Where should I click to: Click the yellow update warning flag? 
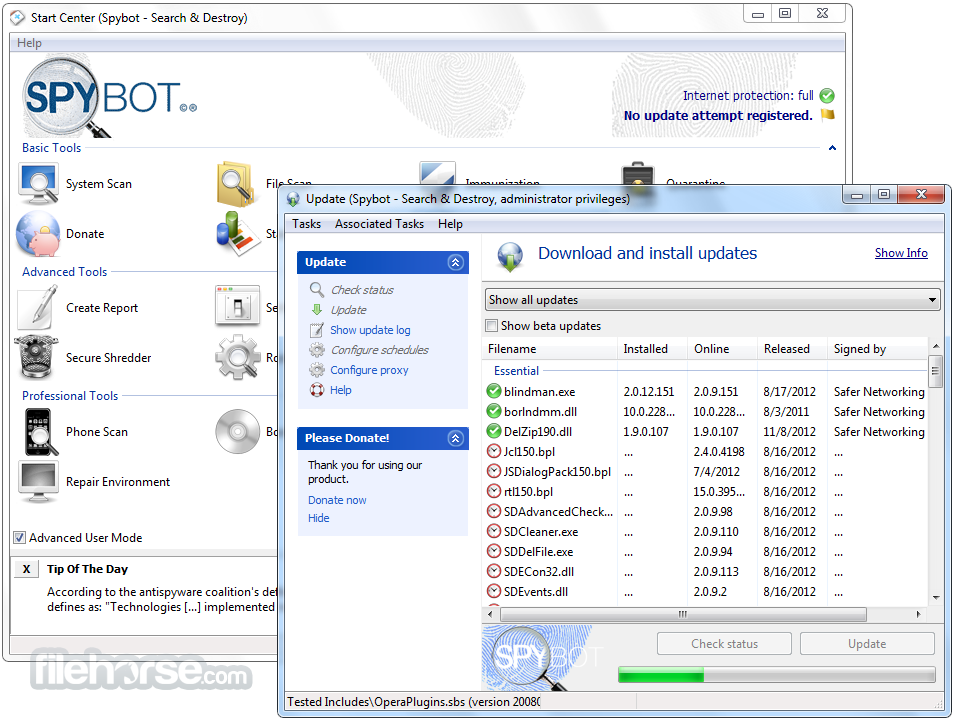(827, 115)
